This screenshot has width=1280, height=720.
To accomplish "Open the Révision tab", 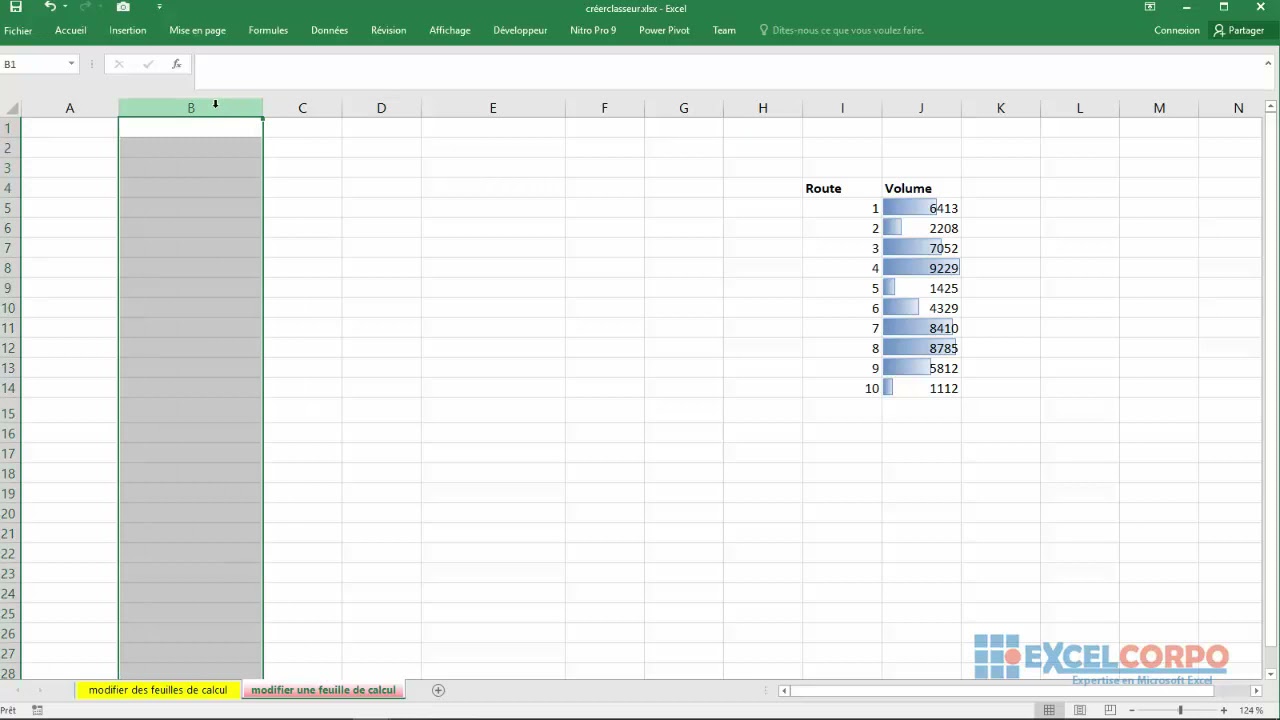I will (x=388, y=30).
